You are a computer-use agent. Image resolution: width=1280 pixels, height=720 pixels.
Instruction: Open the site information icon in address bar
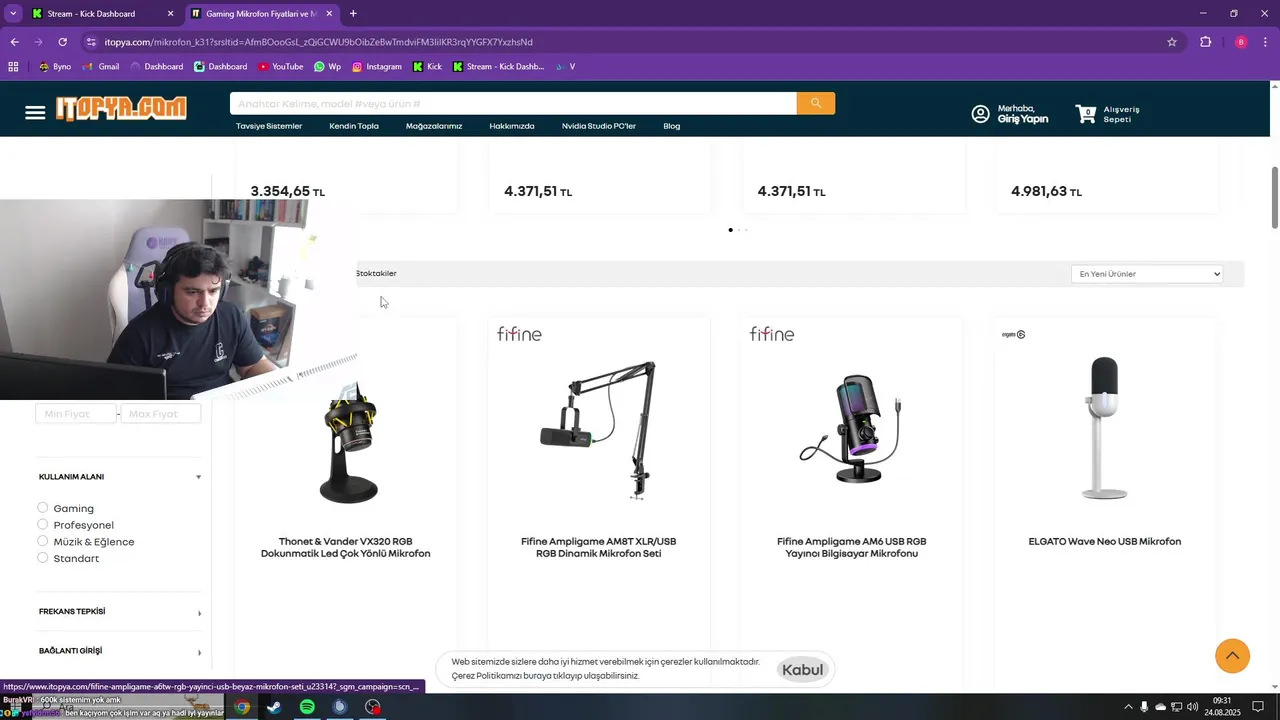(91, 42)
